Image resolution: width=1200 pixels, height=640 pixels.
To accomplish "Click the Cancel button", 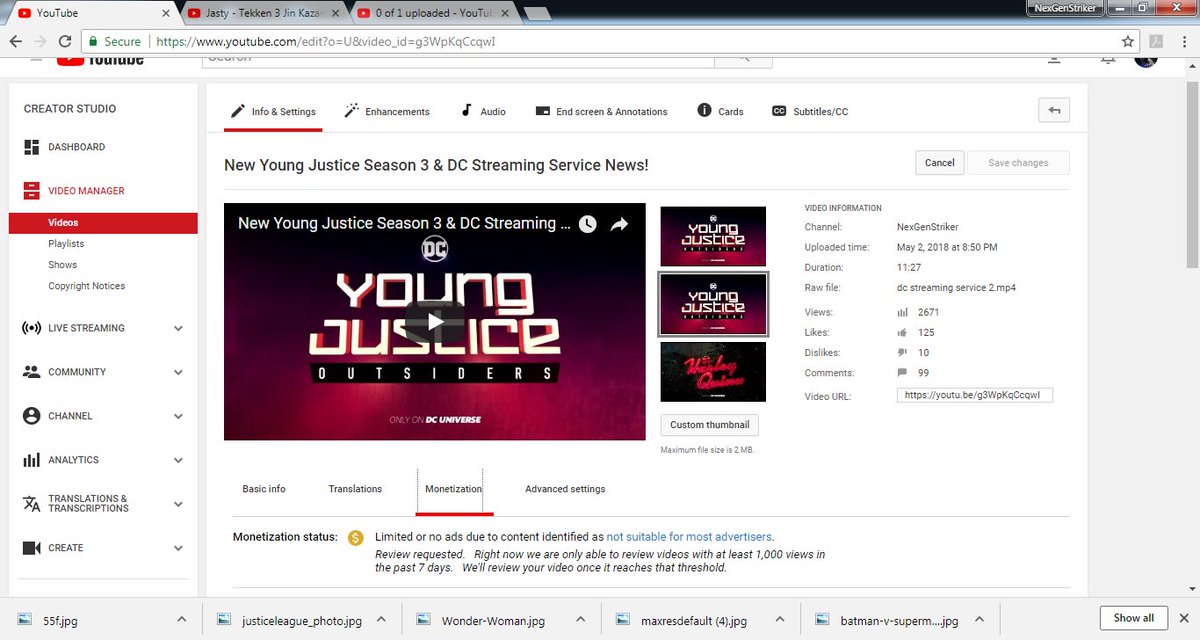I will (940, 163).
